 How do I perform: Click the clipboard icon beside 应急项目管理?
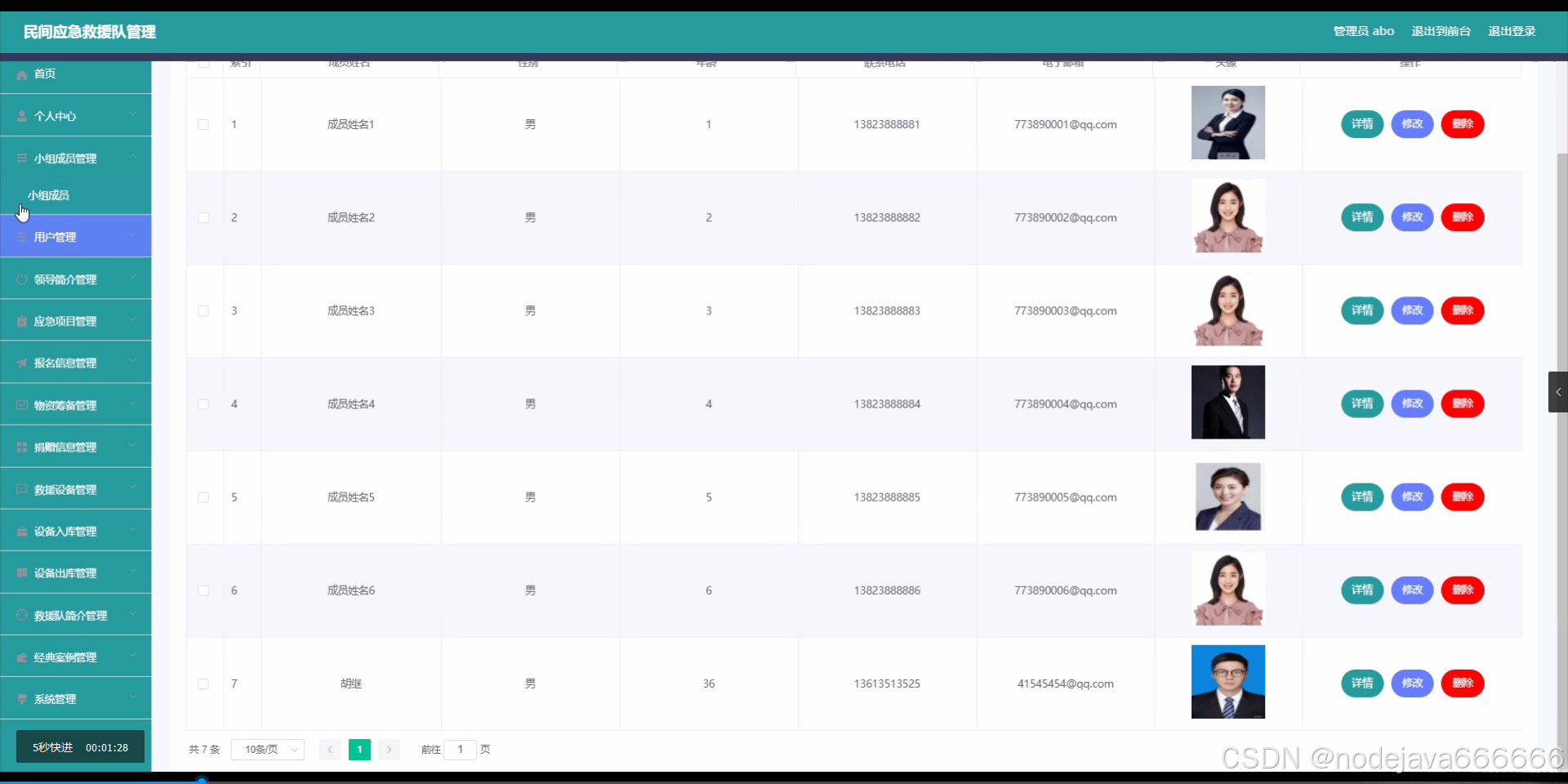pyautogui.click(x=22, y=321)
